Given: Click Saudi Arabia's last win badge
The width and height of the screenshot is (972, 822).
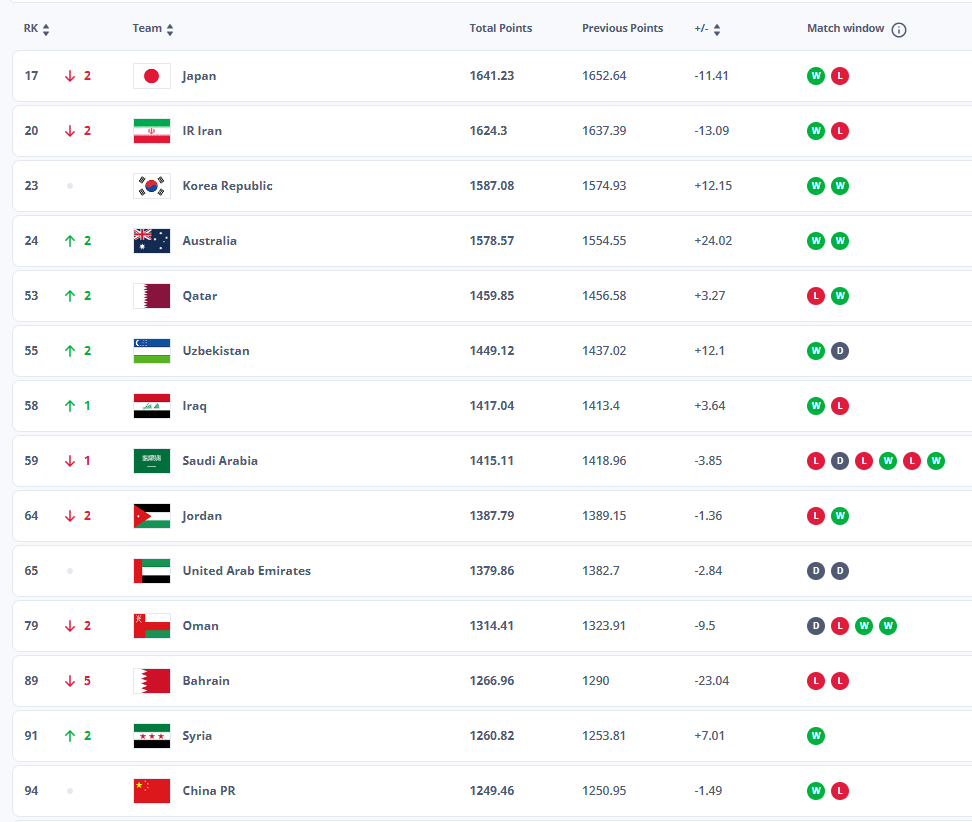Looking at the screenshot, I should pyautogui.click(x=936, y=461).
